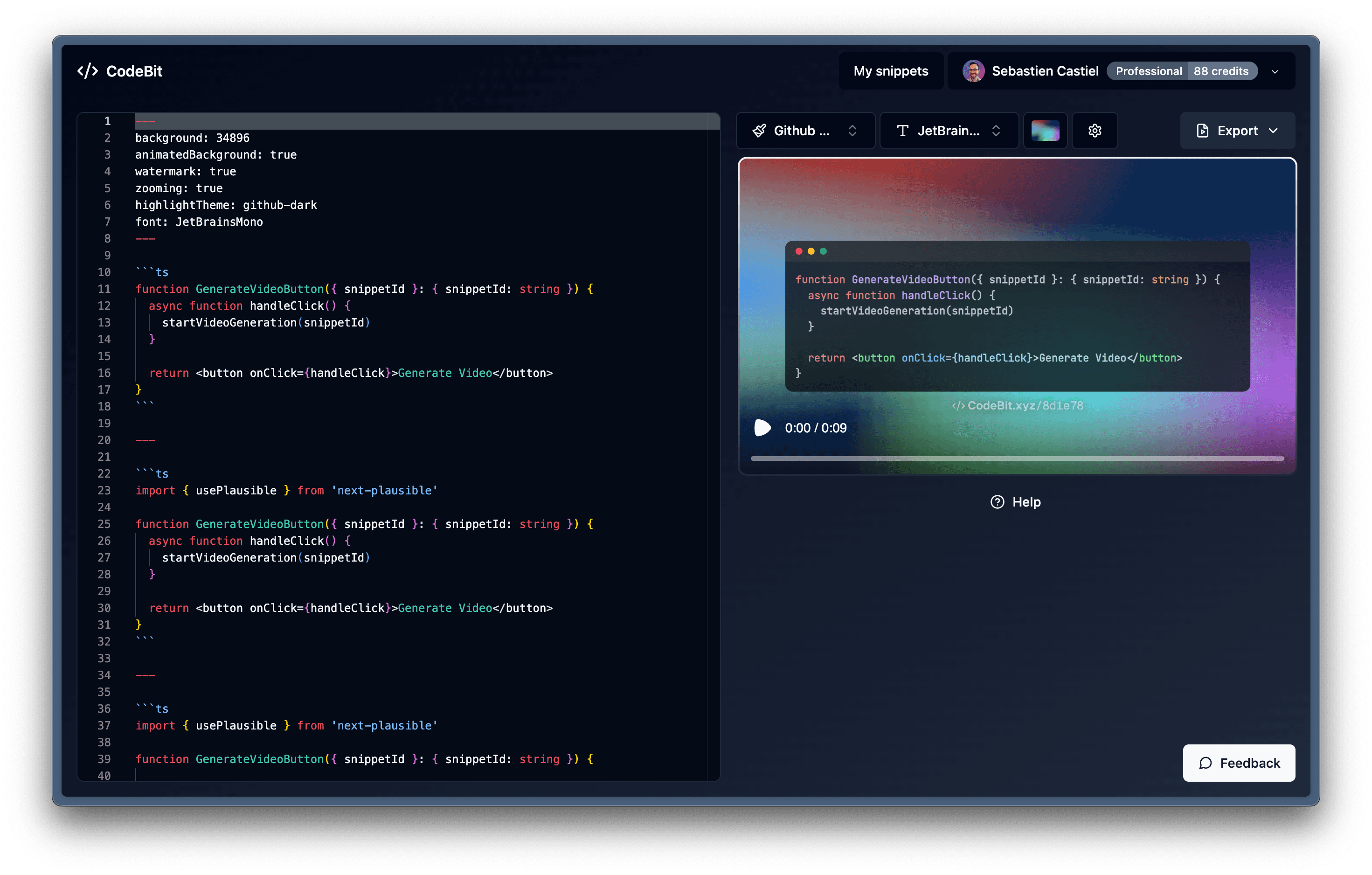The width and height of the screenshot is (1372, 875).
Task: Click line 4 'watermark: true'
Action: [x=185, y=171]
